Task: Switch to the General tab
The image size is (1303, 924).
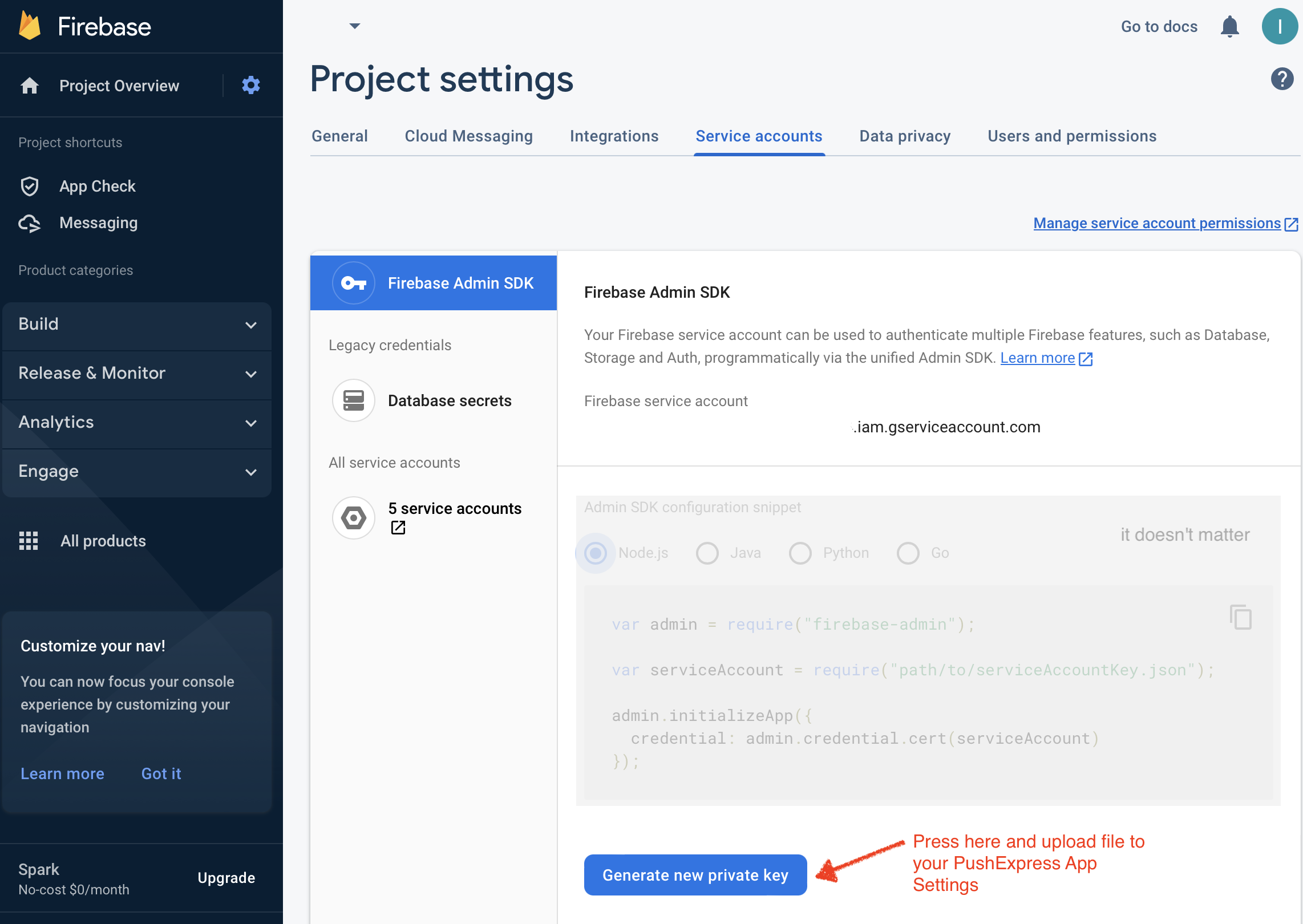Action: click(339, 136)
